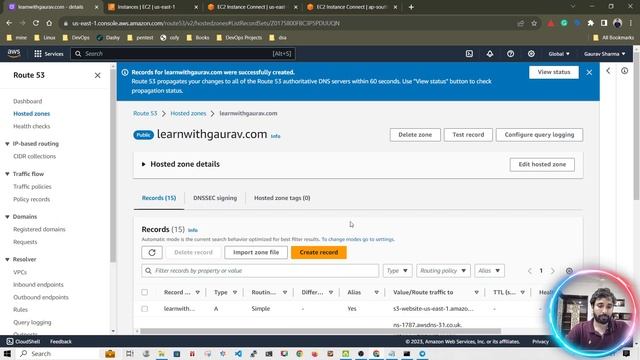Screen dimensions: 640x360
Task: Switch to Hosted zone tags (0) tab
Action: [x=282, y=198]
